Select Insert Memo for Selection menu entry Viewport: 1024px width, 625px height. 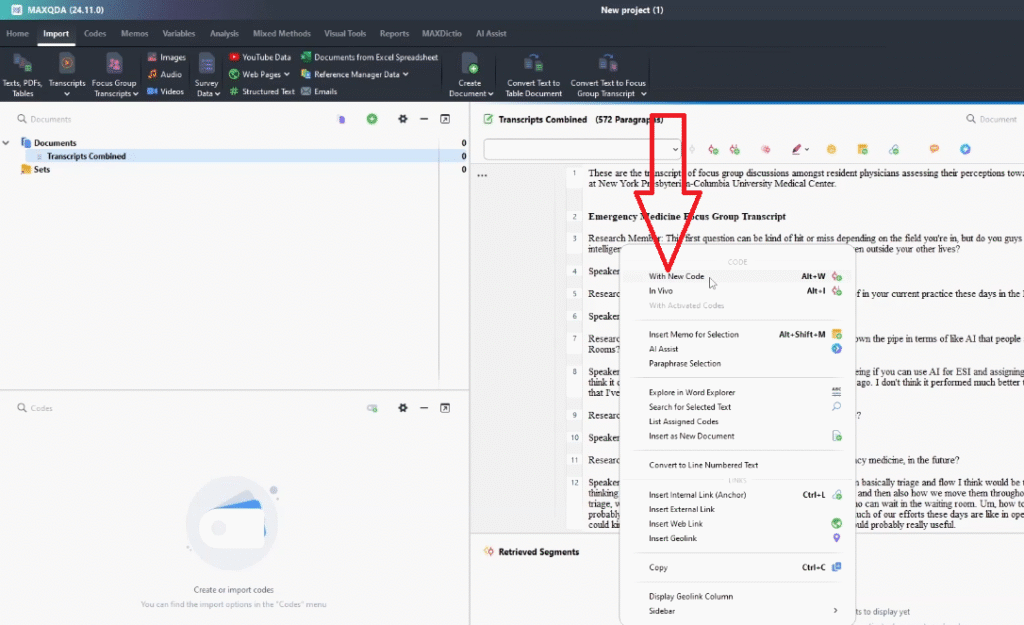click(693, 334)
